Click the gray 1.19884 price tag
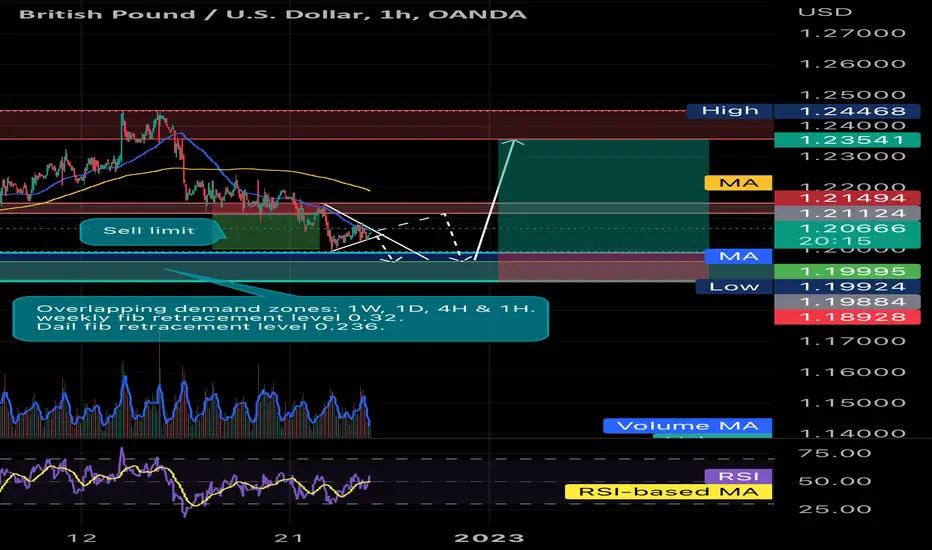The height and width of the screenshot is (550, 932). pos(848,301)
